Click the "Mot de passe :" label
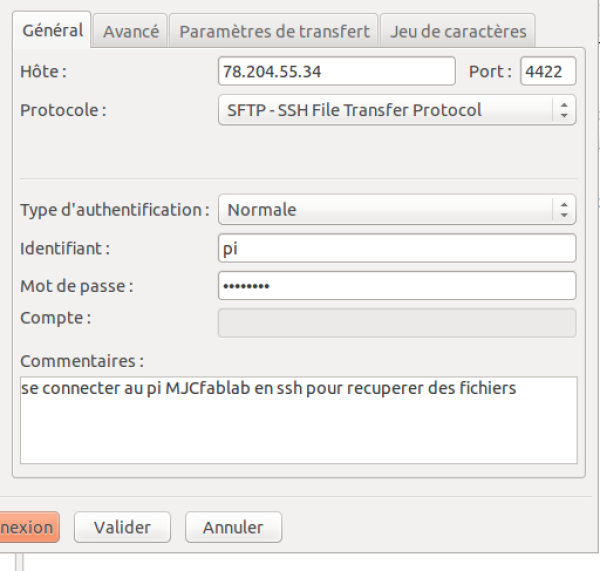 pyautogui.click(x=77, y=286)
